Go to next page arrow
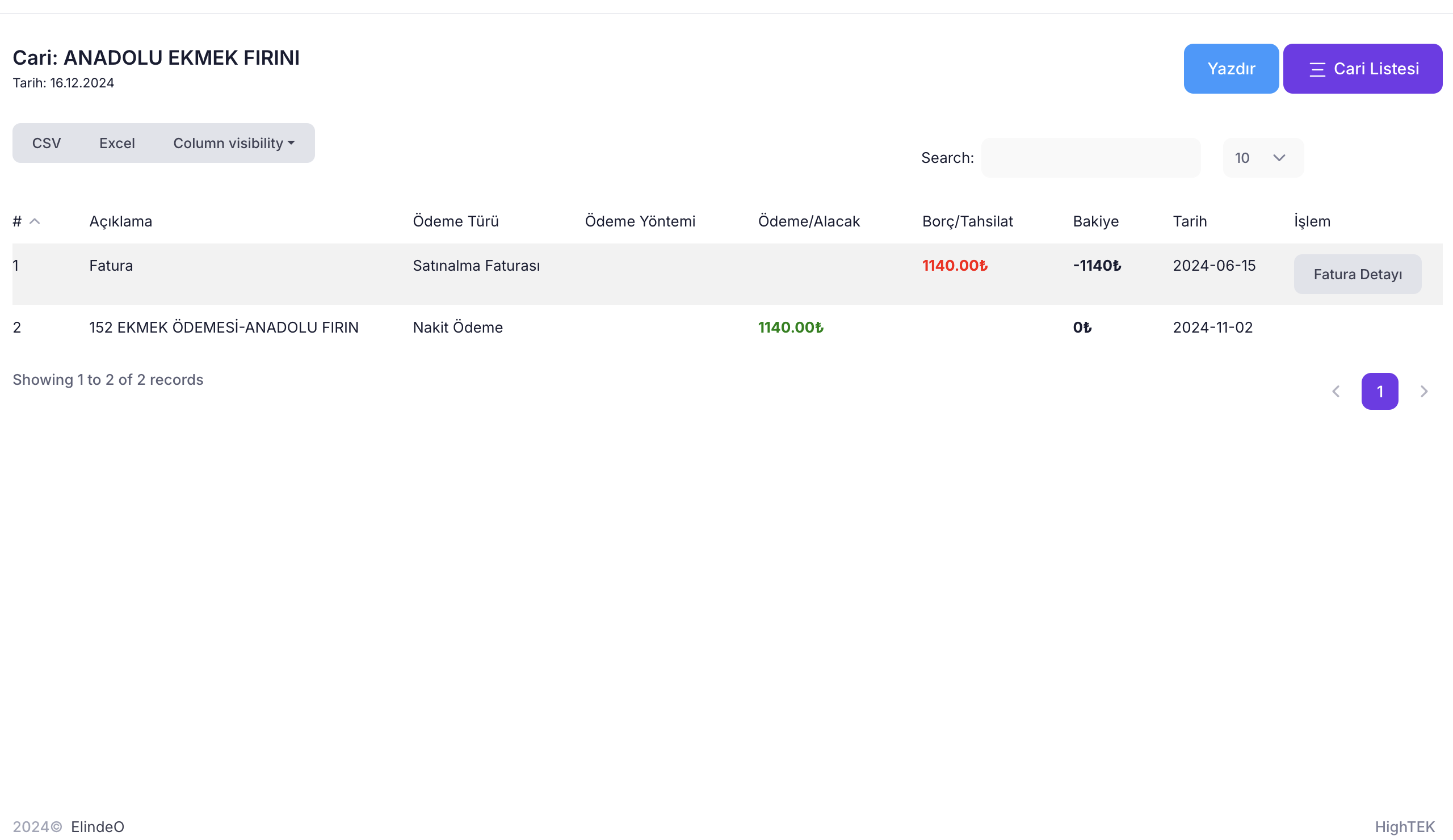Image resolution: width=1453 pixels, height=840 pixels. tap(1423, 392)
